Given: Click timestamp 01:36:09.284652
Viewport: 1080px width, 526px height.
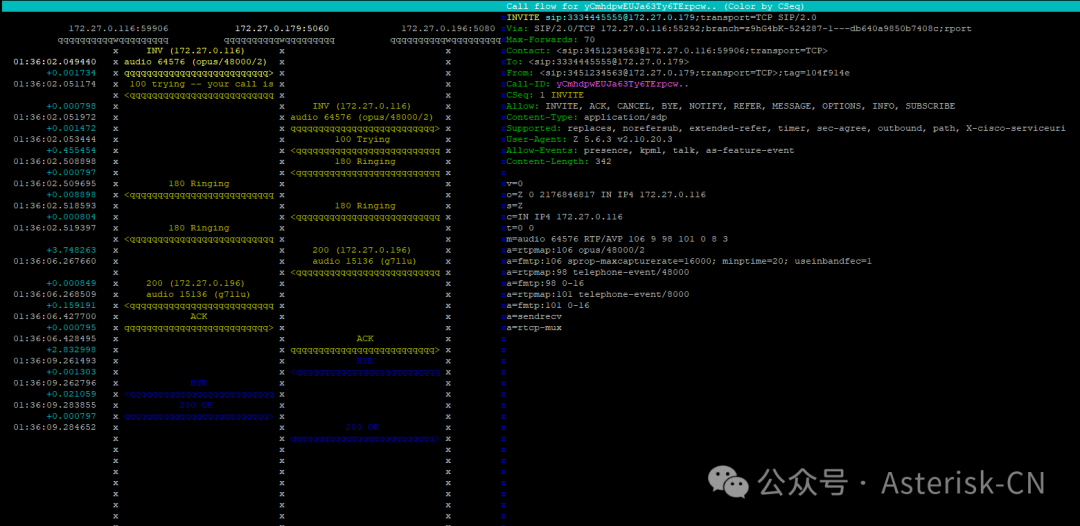Looking at the screenshot, I should pos(54,428).
